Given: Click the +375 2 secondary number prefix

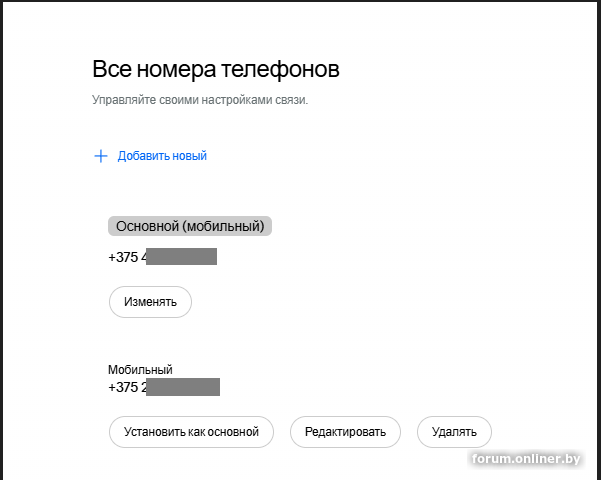Looking at the screenshot, I should [128, 387].
